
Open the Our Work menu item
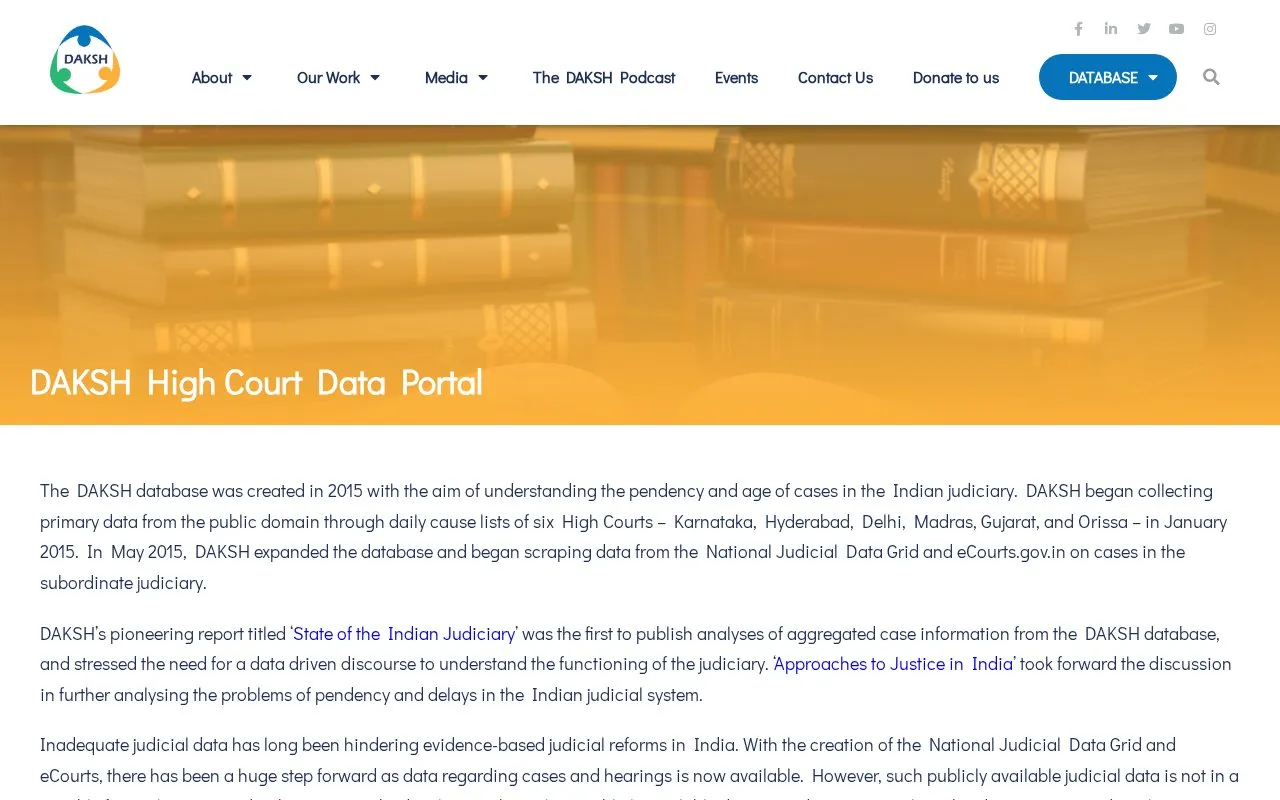pos(328,78)
